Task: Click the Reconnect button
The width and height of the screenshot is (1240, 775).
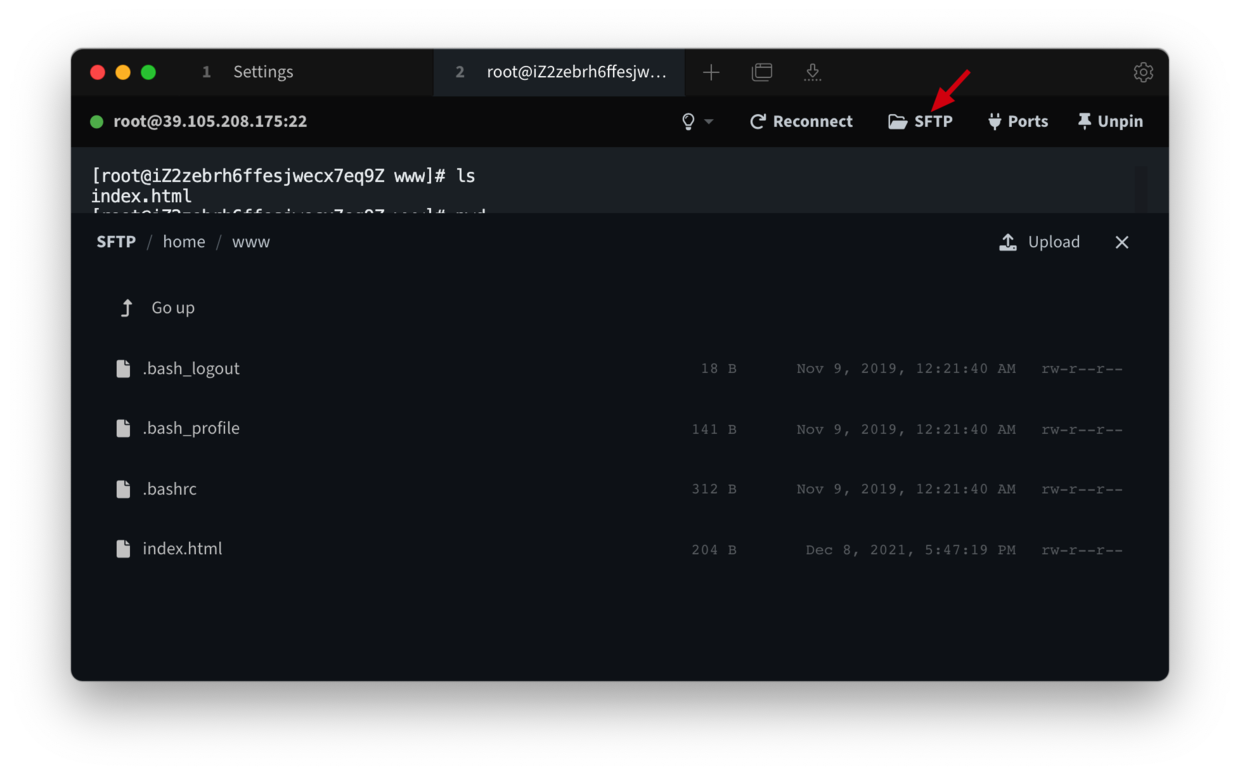Action: (x=801, y=121)
